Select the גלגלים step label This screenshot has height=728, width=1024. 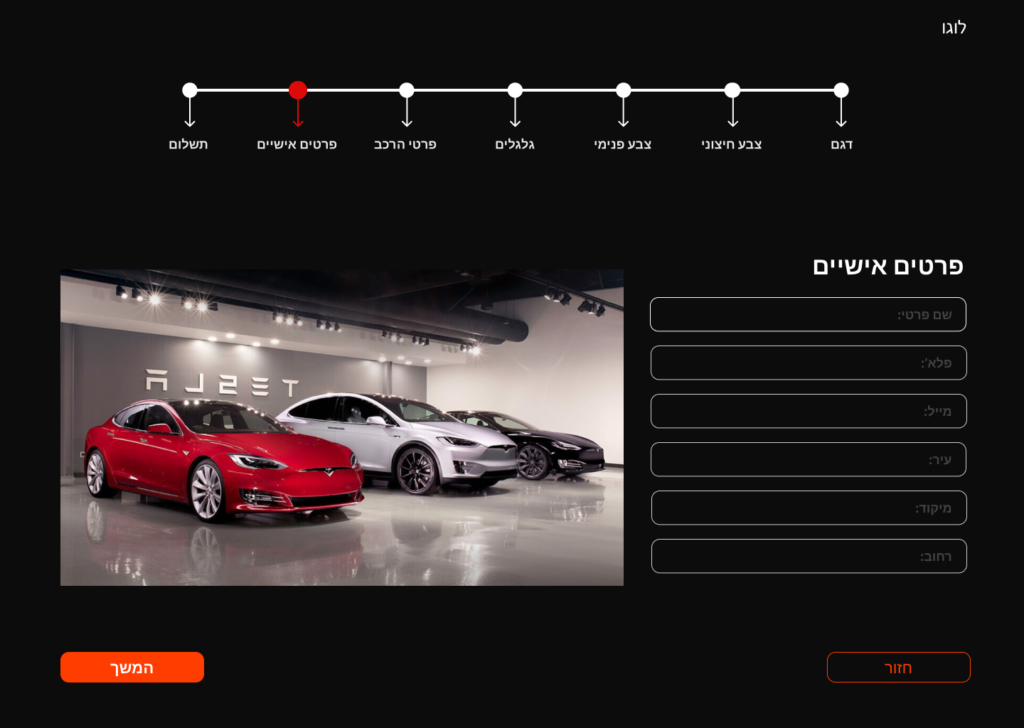[514, 144]
